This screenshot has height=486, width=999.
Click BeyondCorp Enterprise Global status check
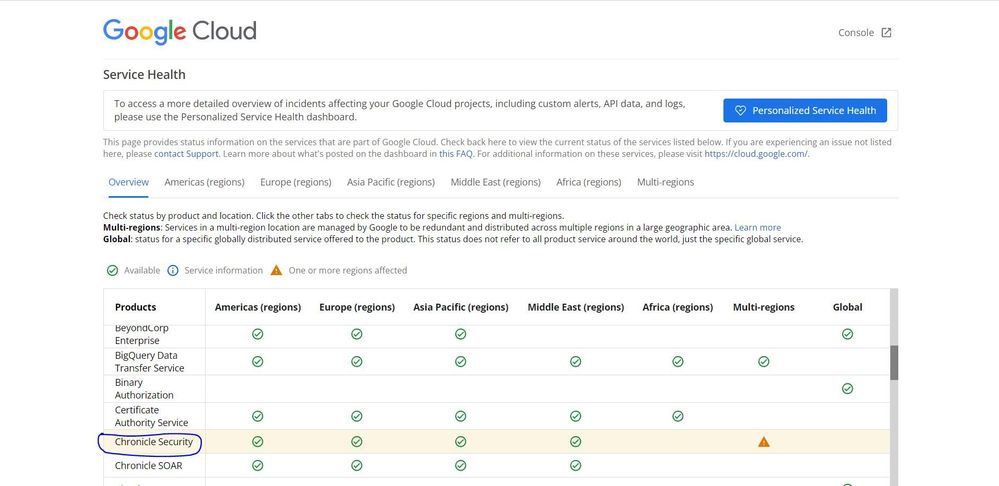coord(847,334)
